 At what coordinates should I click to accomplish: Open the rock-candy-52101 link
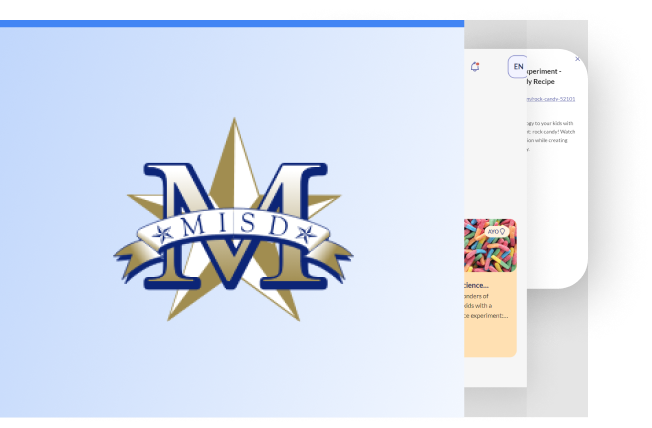pyautogui.click(x=551, y=99)
